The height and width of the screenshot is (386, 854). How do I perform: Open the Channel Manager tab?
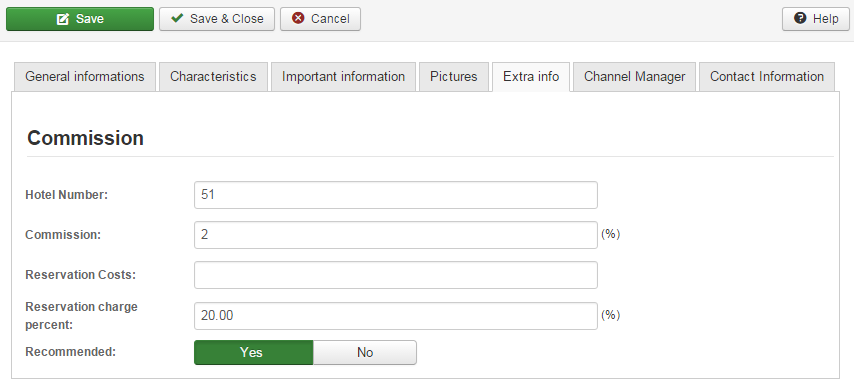coord(635,77)
